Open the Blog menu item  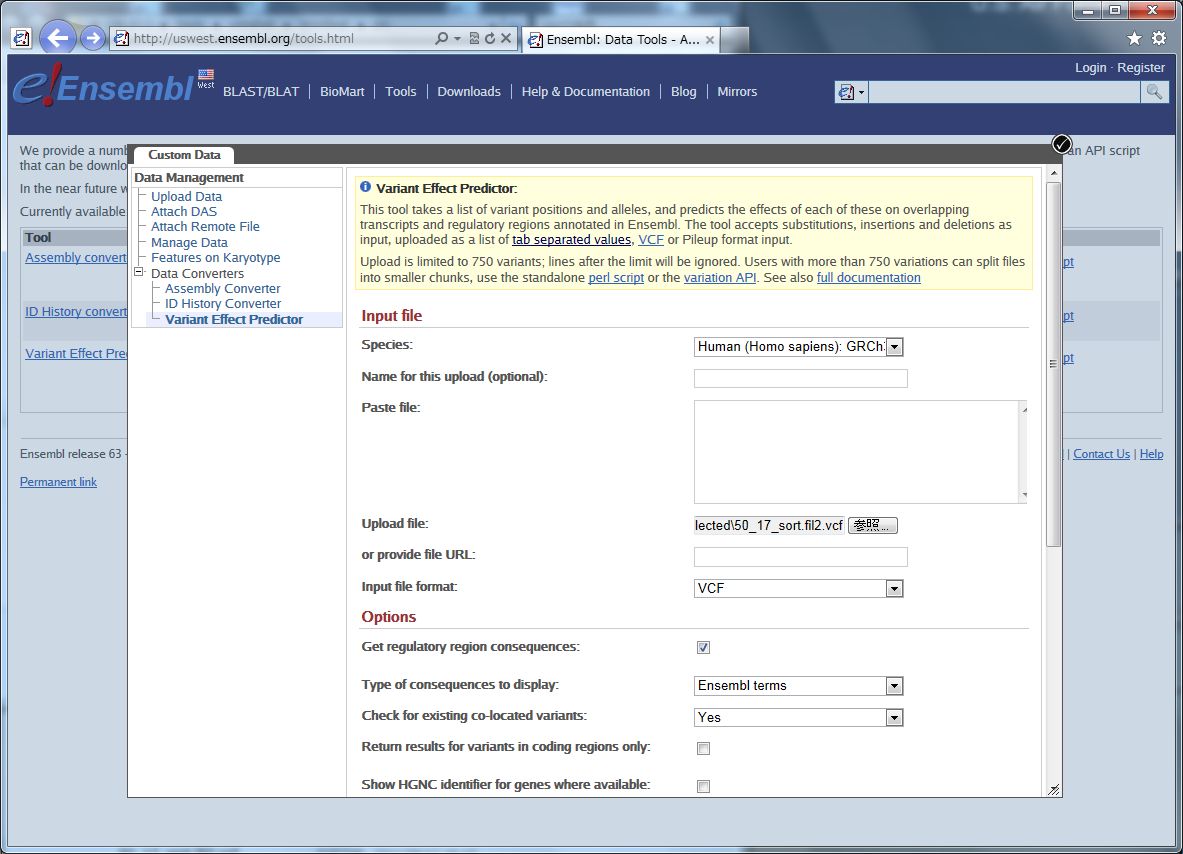click(684, 92)
